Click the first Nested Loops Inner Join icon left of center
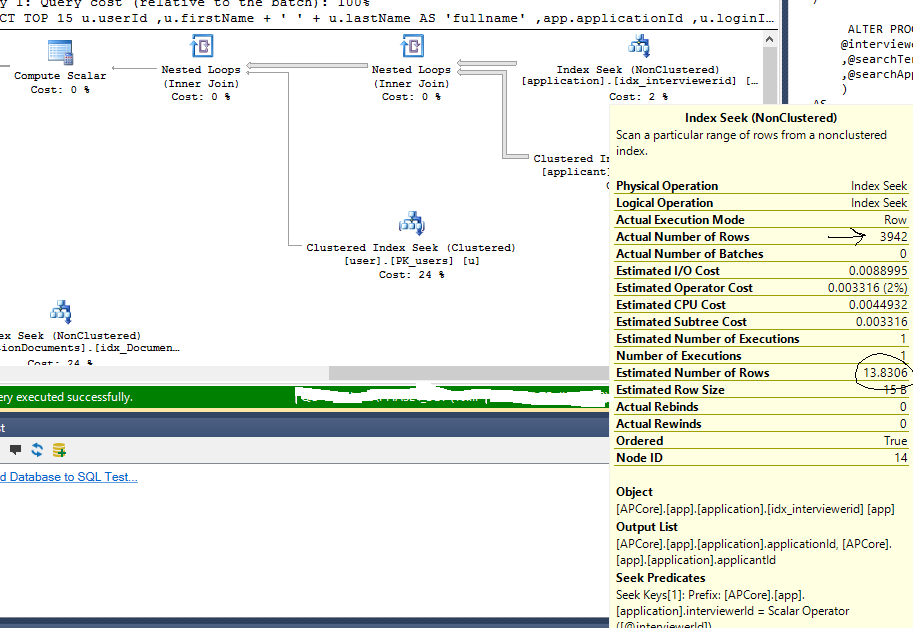The height and width of the screenshot is (628, 913). pyautogui.click(x=201, y=46)
